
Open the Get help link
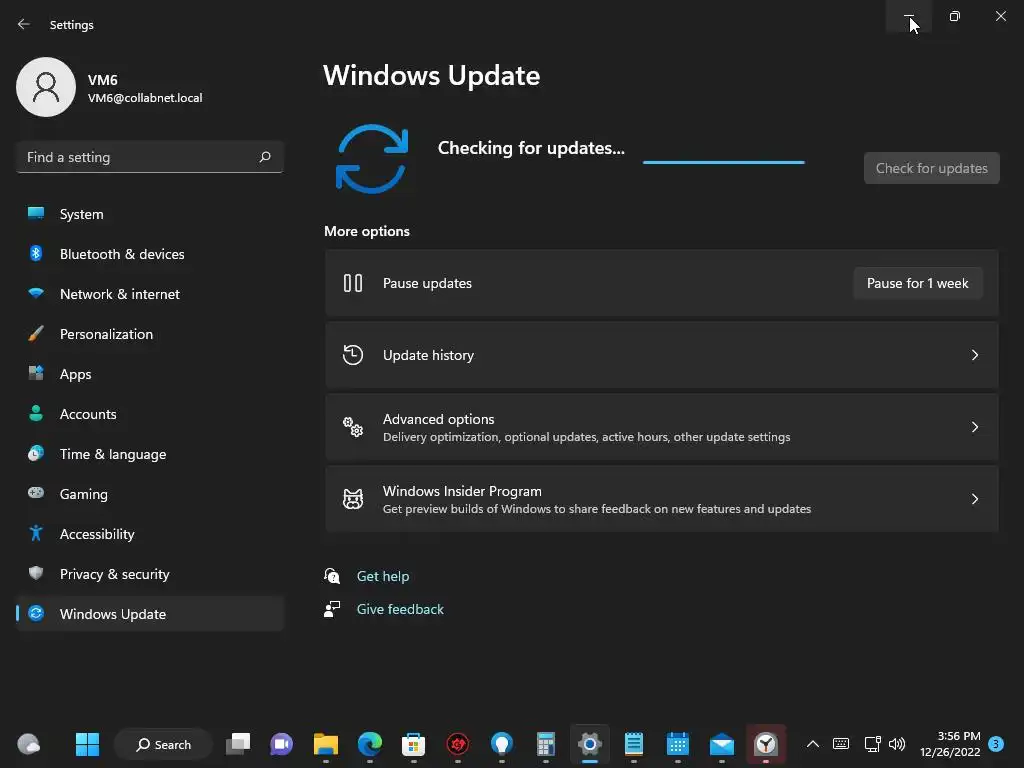(383, 576)
